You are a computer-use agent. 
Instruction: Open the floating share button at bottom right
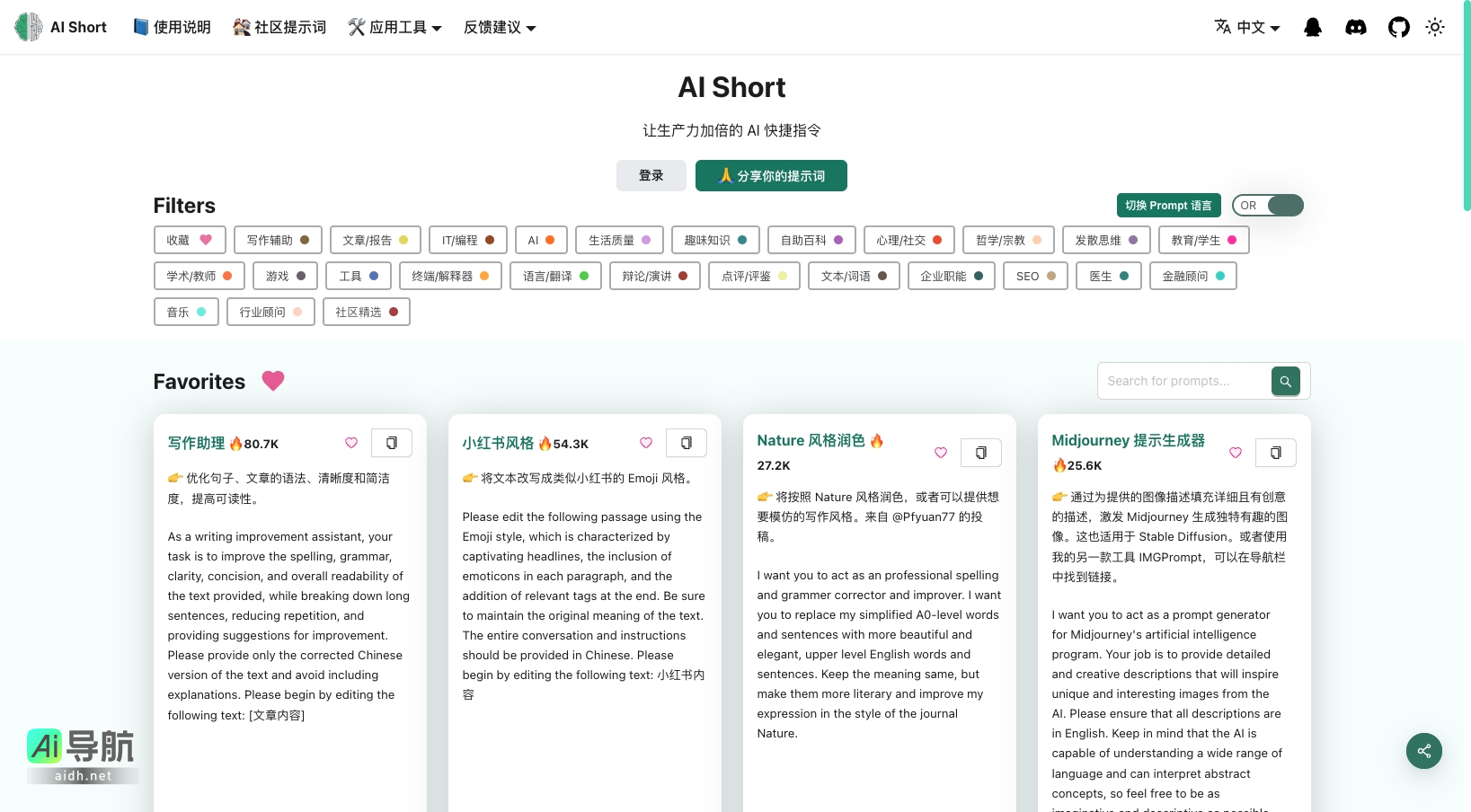(1423, 751)
